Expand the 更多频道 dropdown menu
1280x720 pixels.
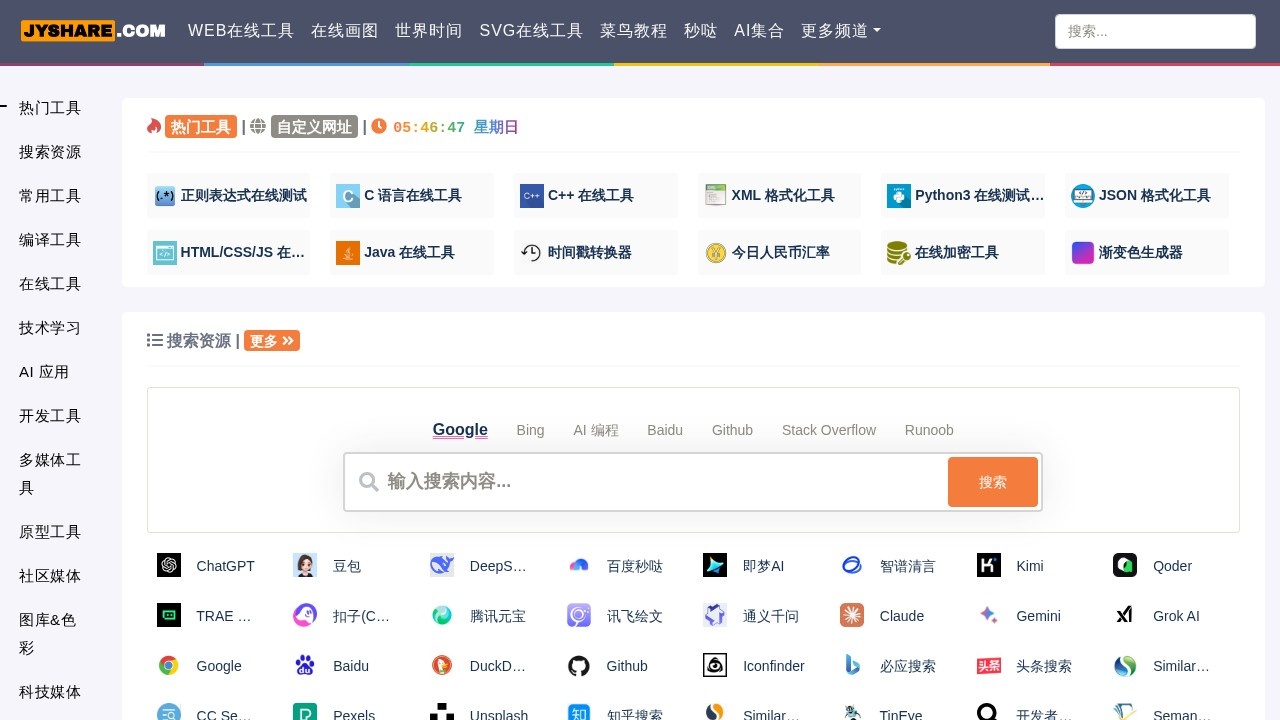pos(840,31)
